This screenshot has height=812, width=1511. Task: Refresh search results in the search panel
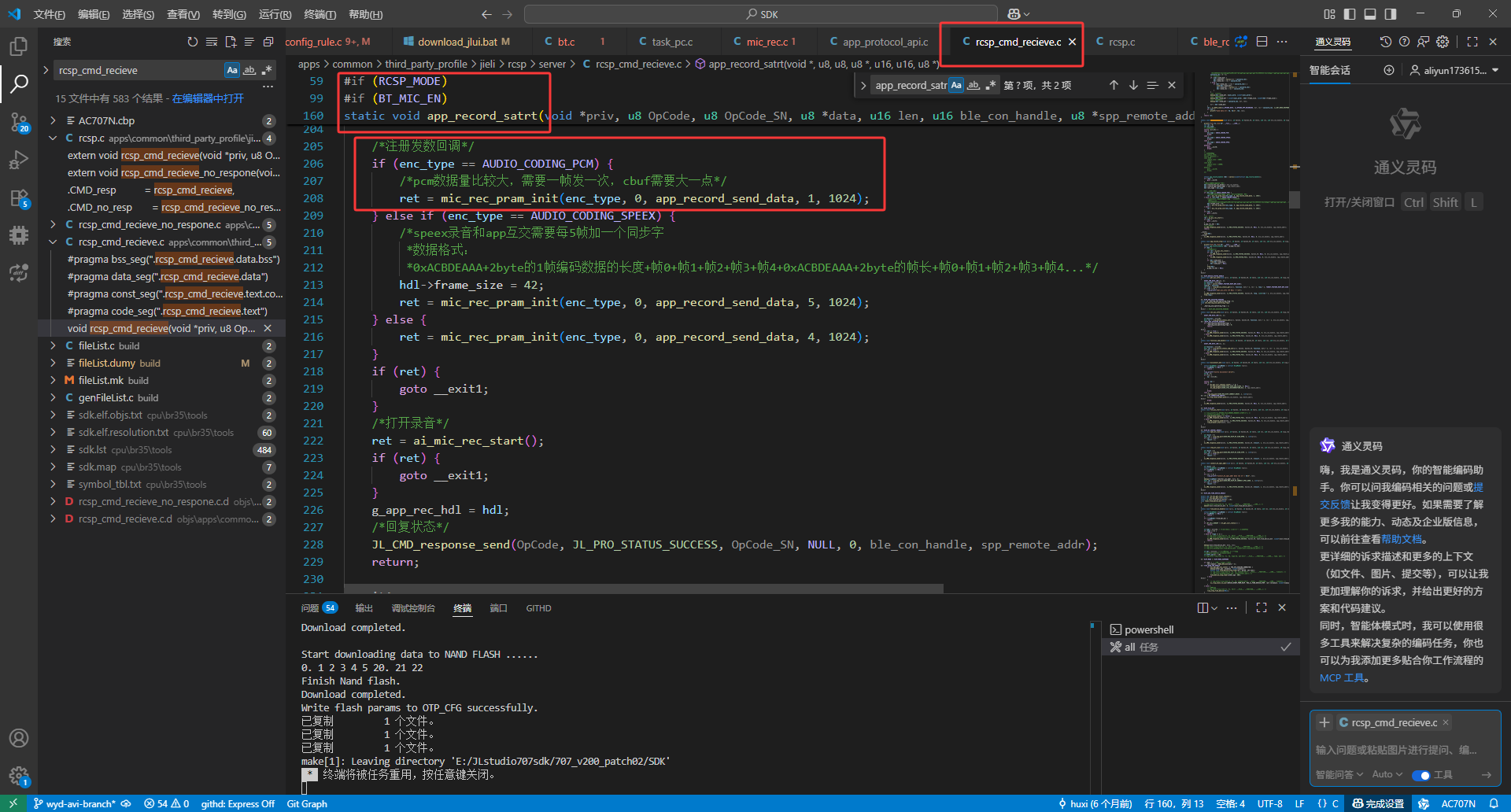(193, 42)
